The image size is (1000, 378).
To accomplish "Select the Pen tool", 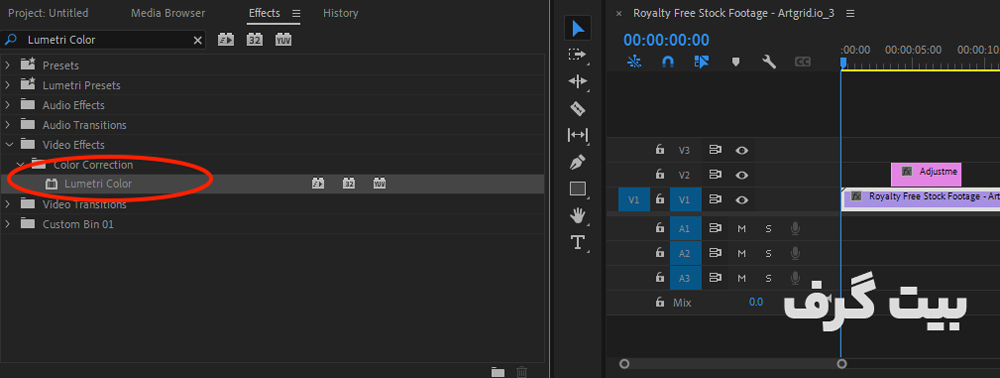I will pyautogui.click(x=577, y=162).
